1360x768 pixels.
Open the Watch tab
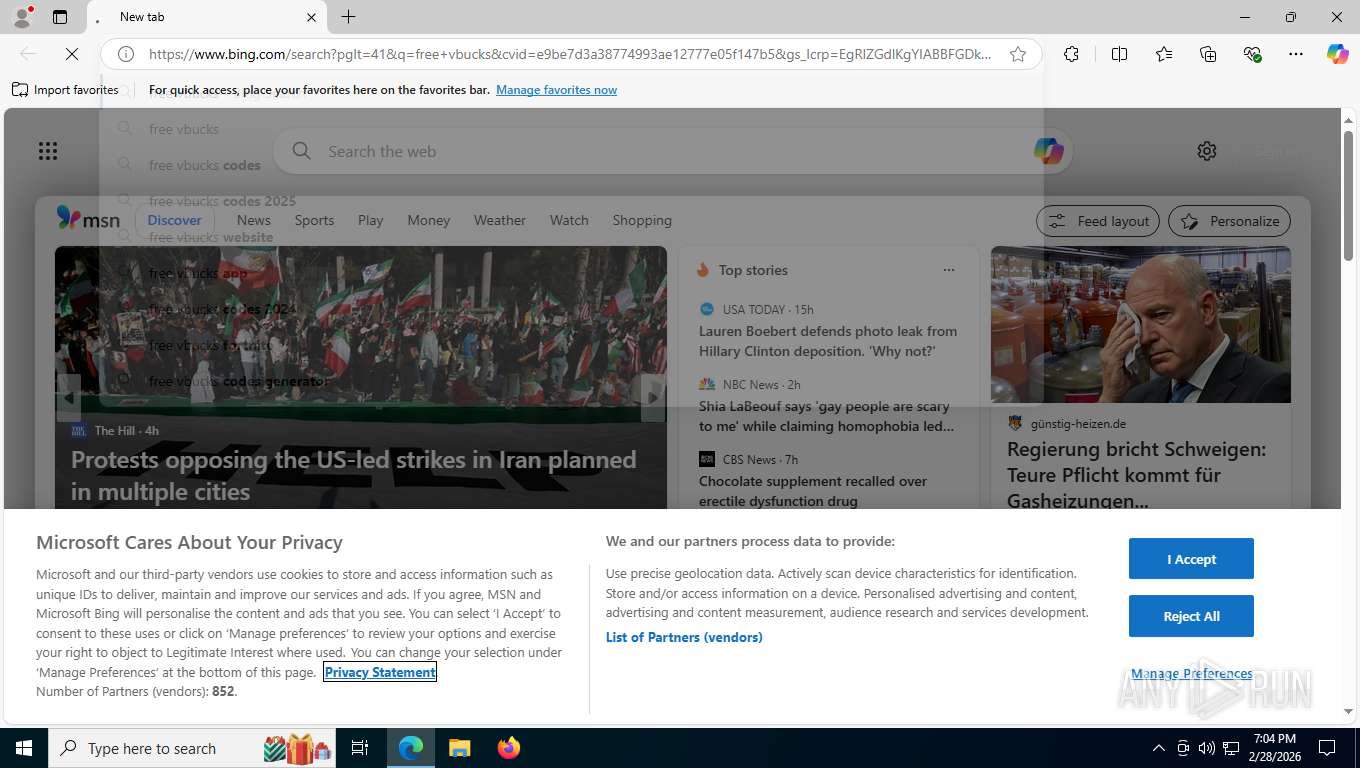(569, 220)
